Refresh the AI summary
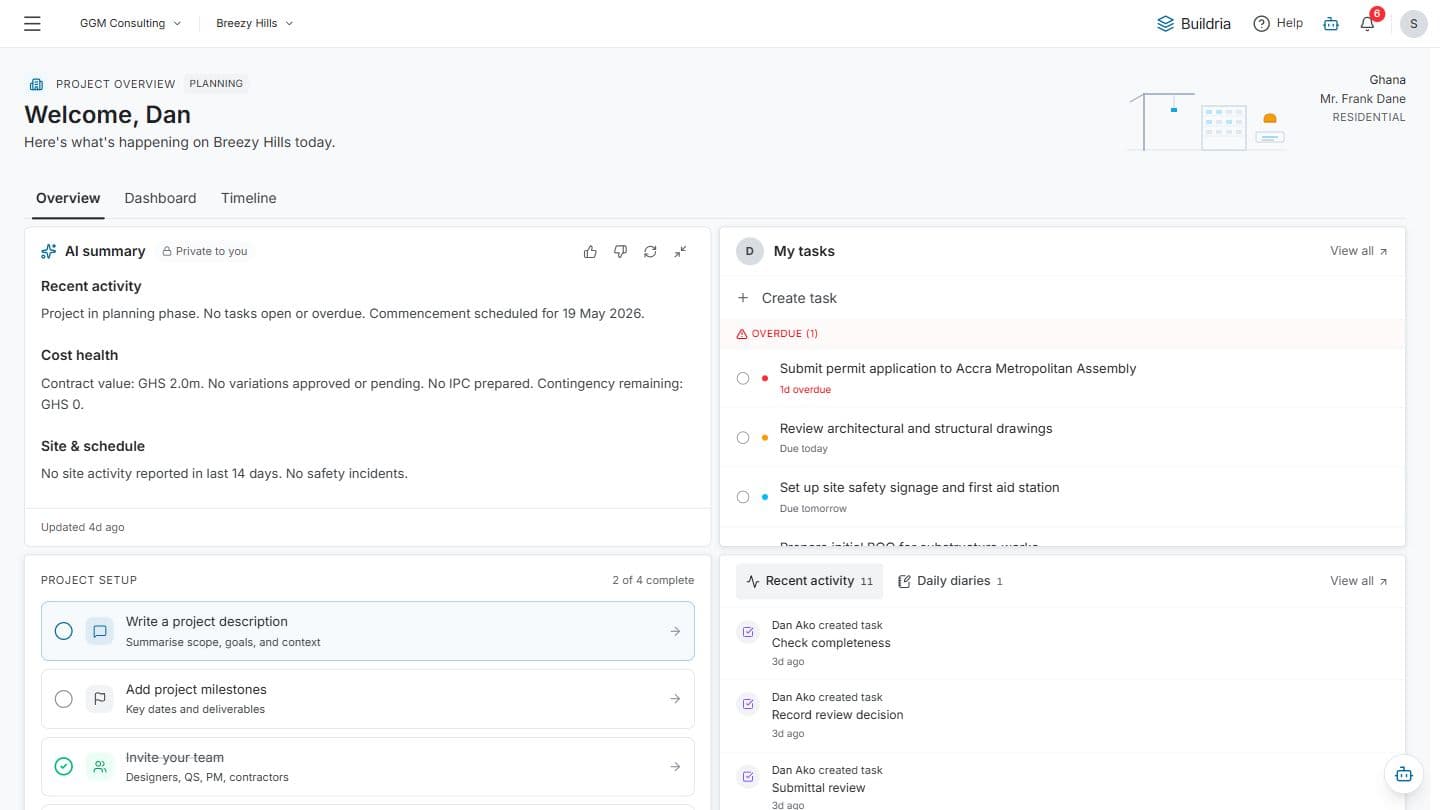 point(650,252)
